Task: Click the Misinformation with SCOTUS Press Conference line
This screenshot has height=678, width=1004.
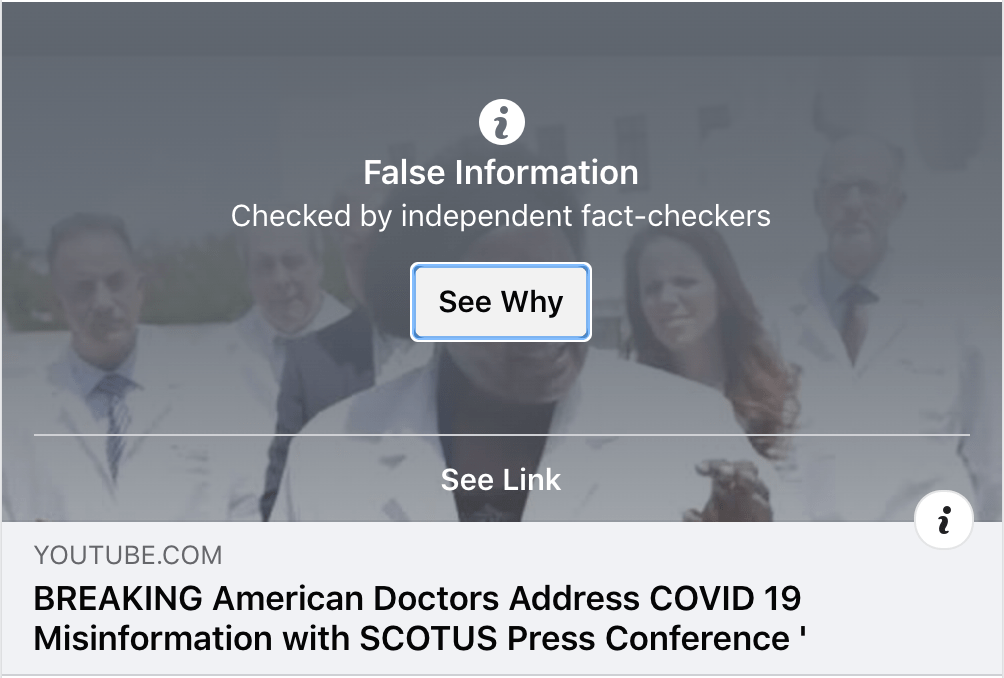Action: [x=419, y=638]
